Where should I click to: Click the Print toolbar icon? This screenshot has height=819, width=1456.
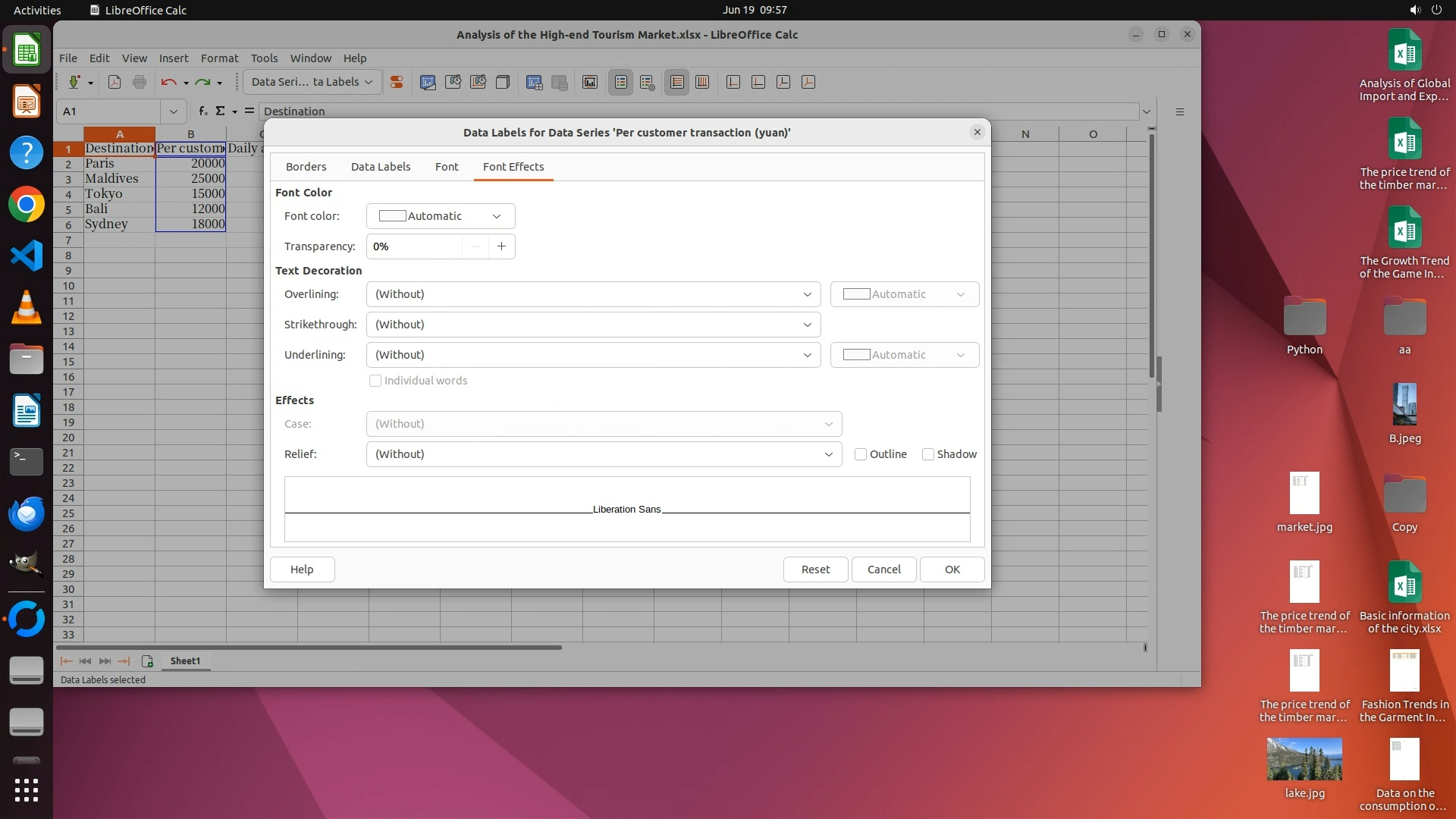[x=140, y=82]
